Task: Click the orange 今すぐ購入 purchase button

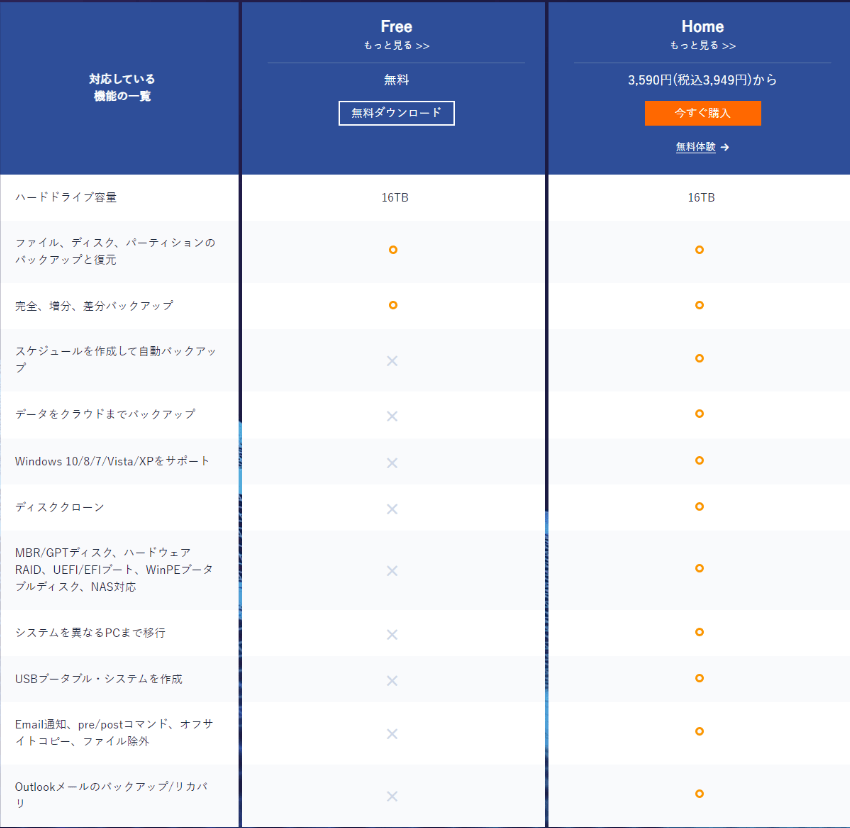Action: 702,113
